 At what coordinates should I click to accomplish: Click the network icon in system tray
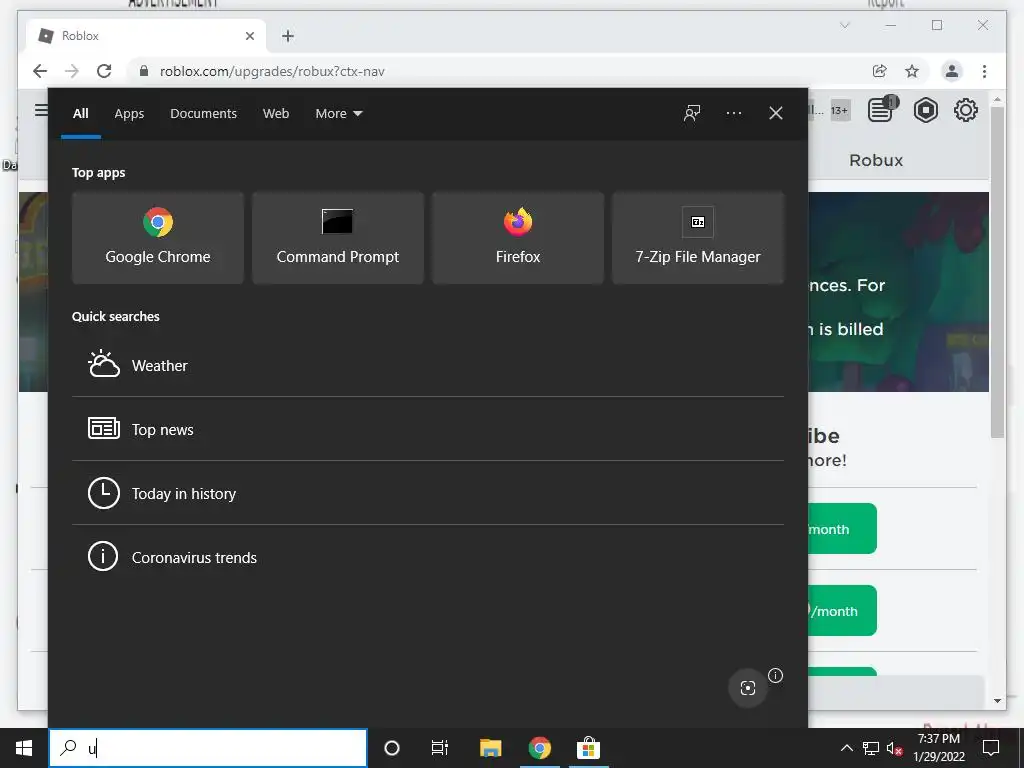tap(871, 748)
